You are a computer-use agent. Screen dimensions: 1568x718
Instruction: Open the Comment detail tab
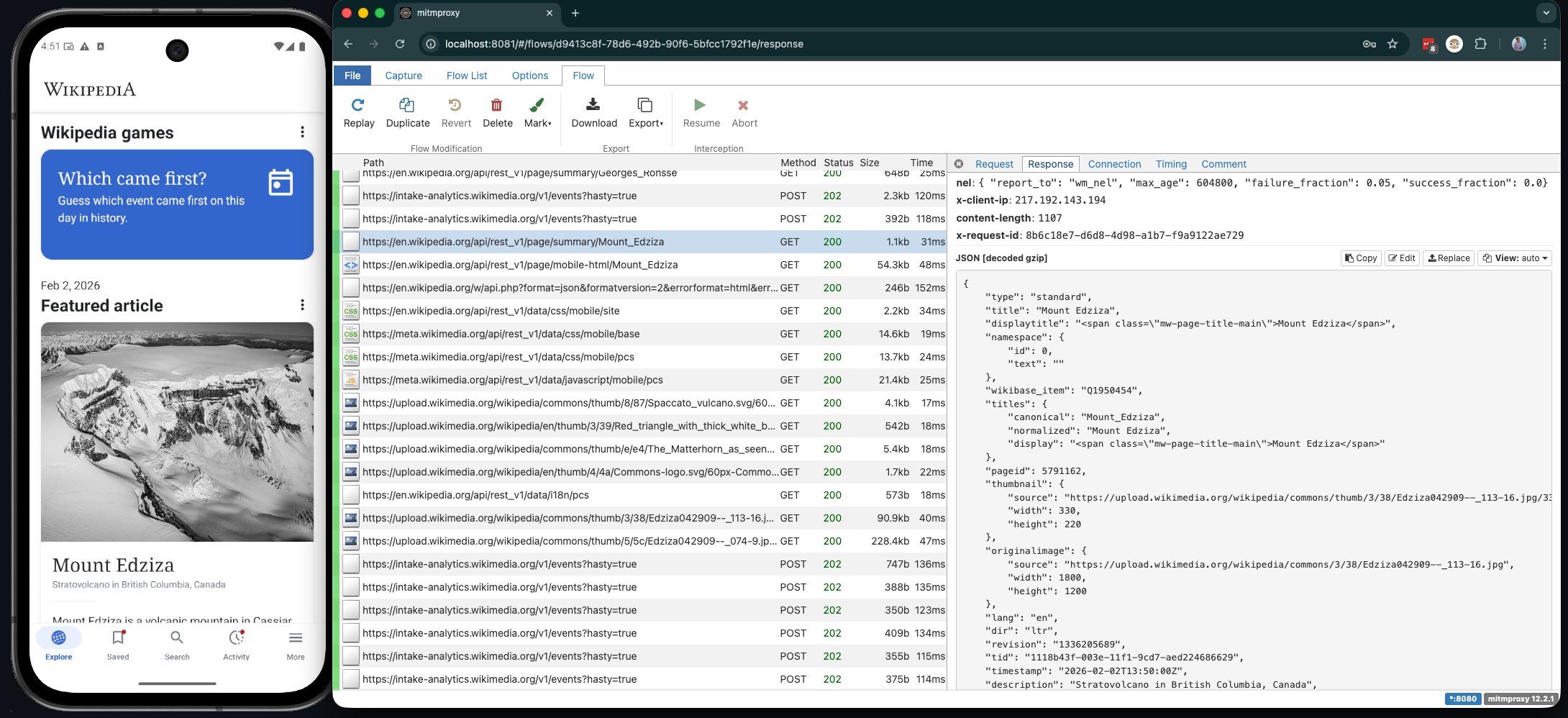tap(1223, 164)
